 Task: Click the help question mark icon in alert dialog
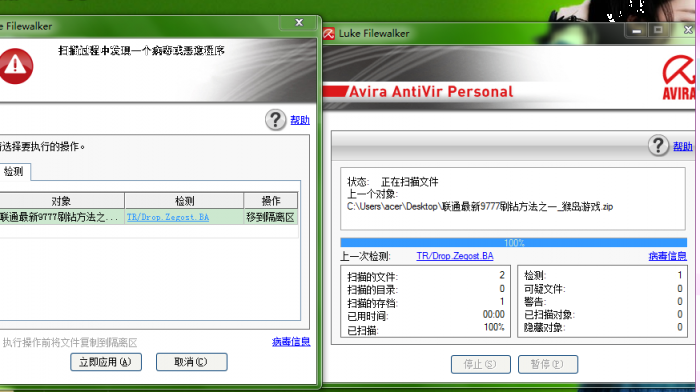coord(275,120)
